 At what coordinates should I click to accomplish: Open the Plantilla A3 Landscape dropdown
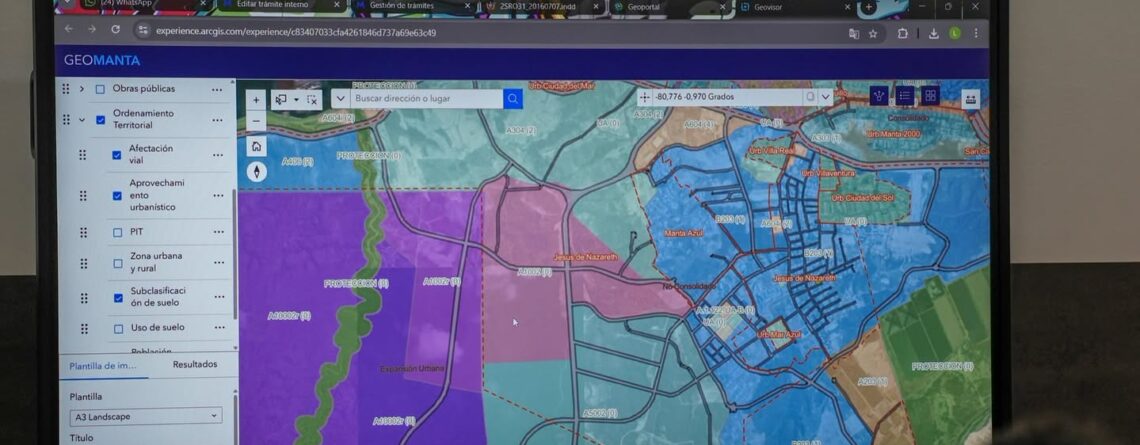[146, 416]
